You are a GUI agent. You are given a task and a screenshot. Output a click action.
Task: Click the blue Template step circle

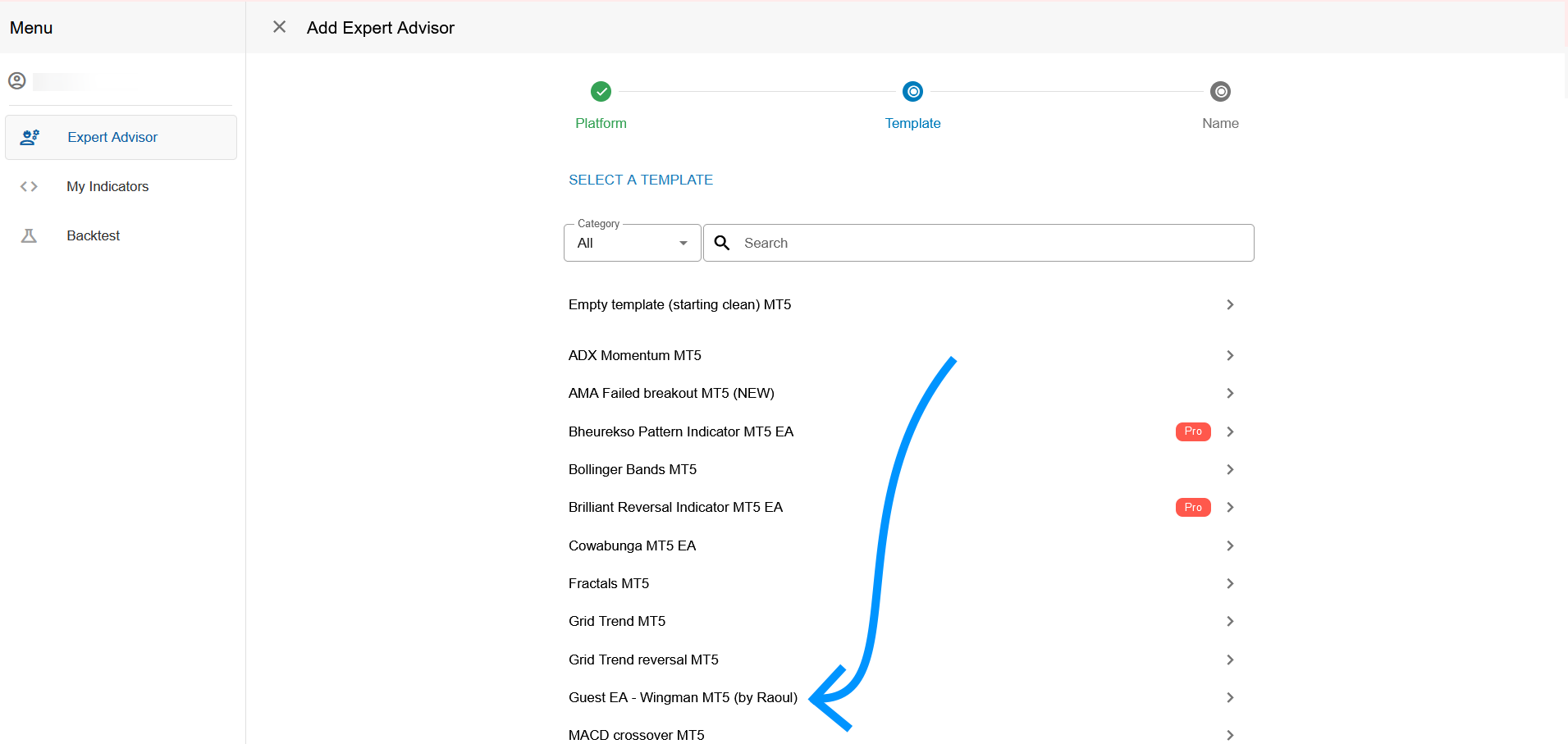[x=912, y=91]
